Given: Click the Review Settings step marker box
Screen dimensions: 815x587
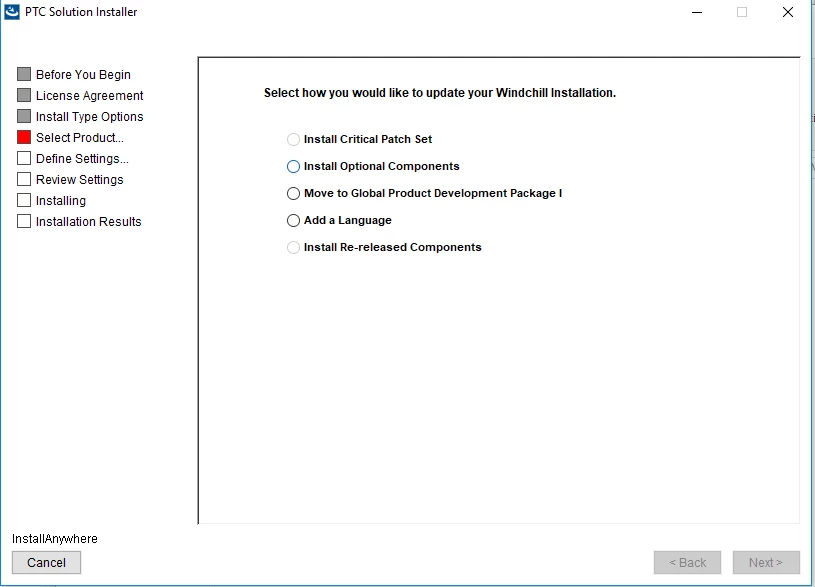Looking at the screenshot, I should (x=24, y=179).
